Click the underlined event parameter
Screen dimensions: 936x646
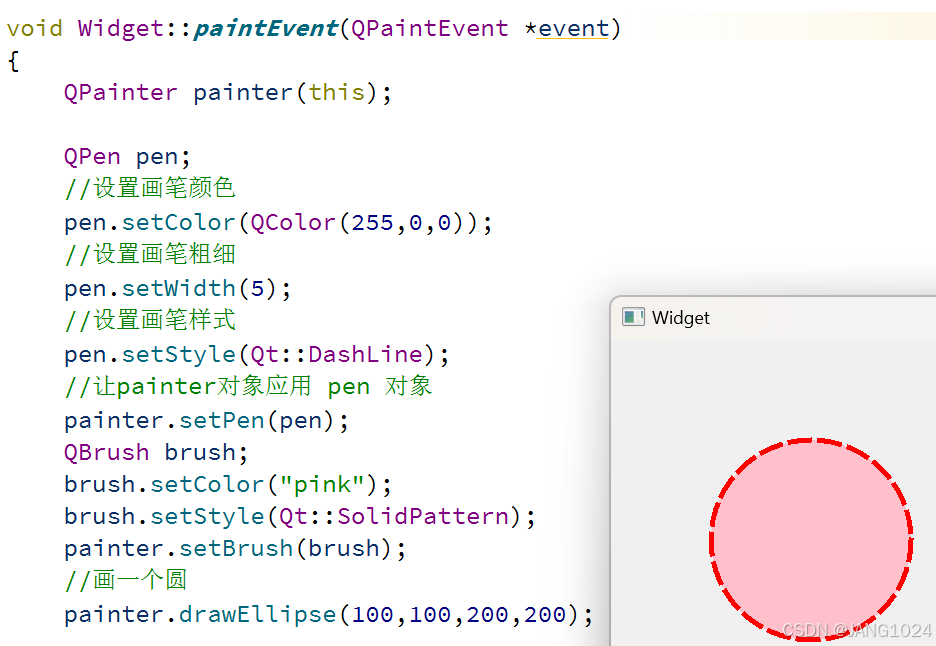[572, 29]
